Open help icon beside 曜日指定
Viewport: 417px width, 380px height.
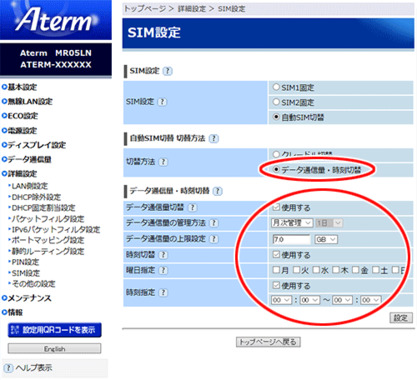(163, 270)
